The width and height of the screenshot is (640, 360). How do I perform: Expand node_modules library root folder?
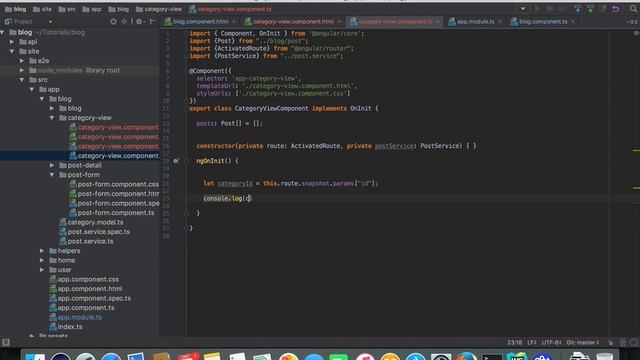(22, 70)
